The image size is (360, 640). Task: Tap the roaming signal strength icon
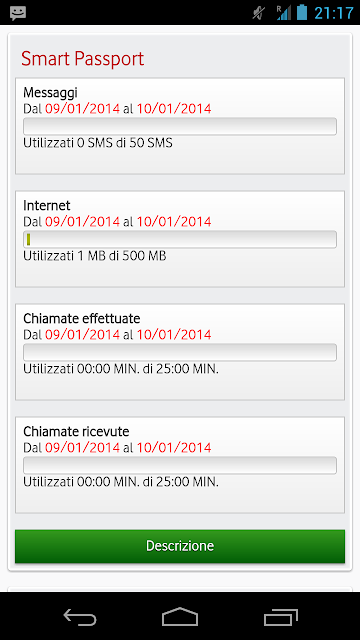click(x=283, y=13)
